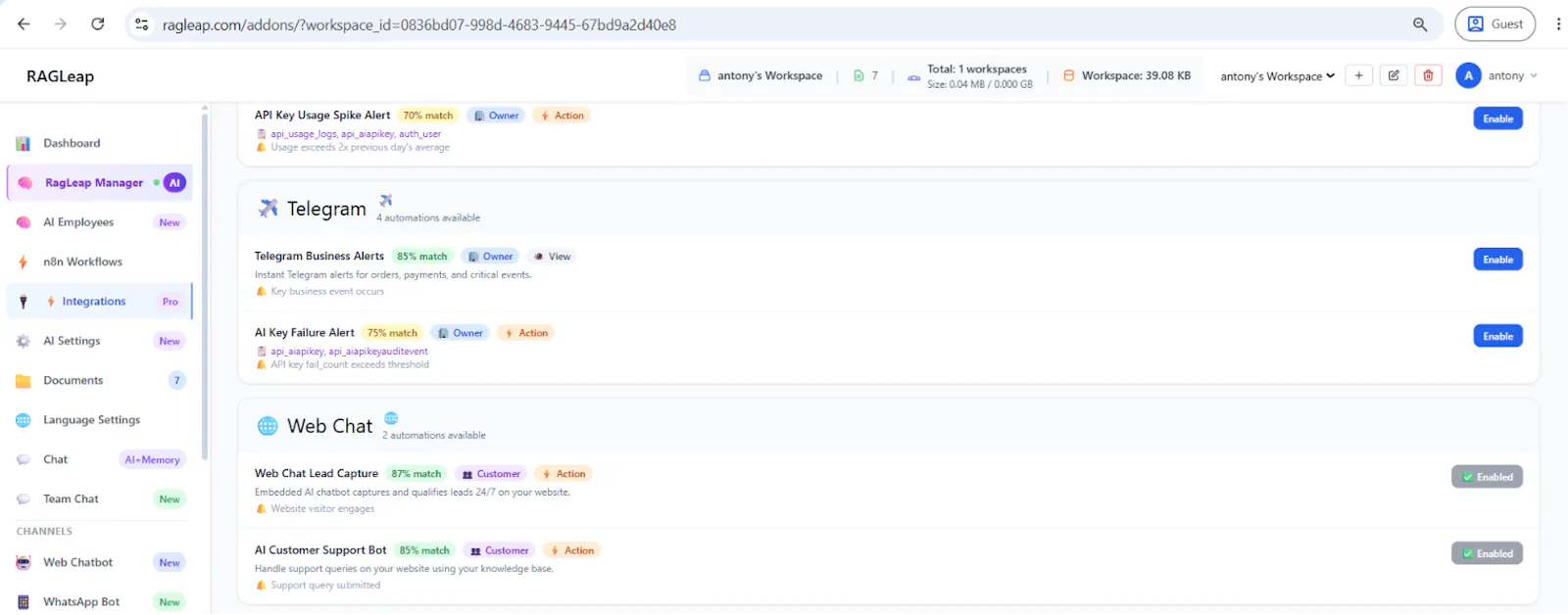
Task: Click the 70% match badge
Action: (x=428, y=116)
